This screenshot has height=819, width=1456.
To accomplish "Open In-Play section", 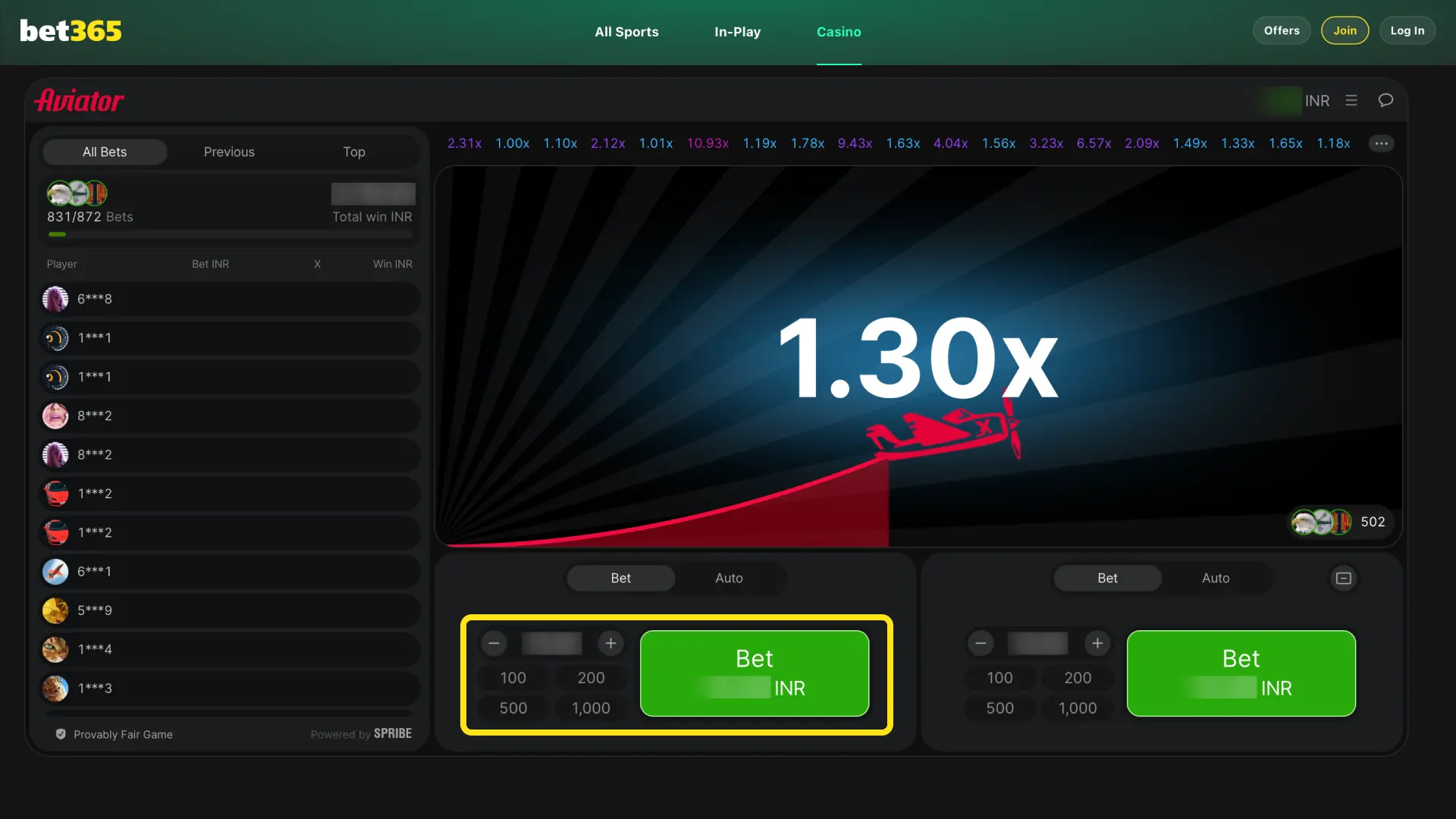I will 737,32.
